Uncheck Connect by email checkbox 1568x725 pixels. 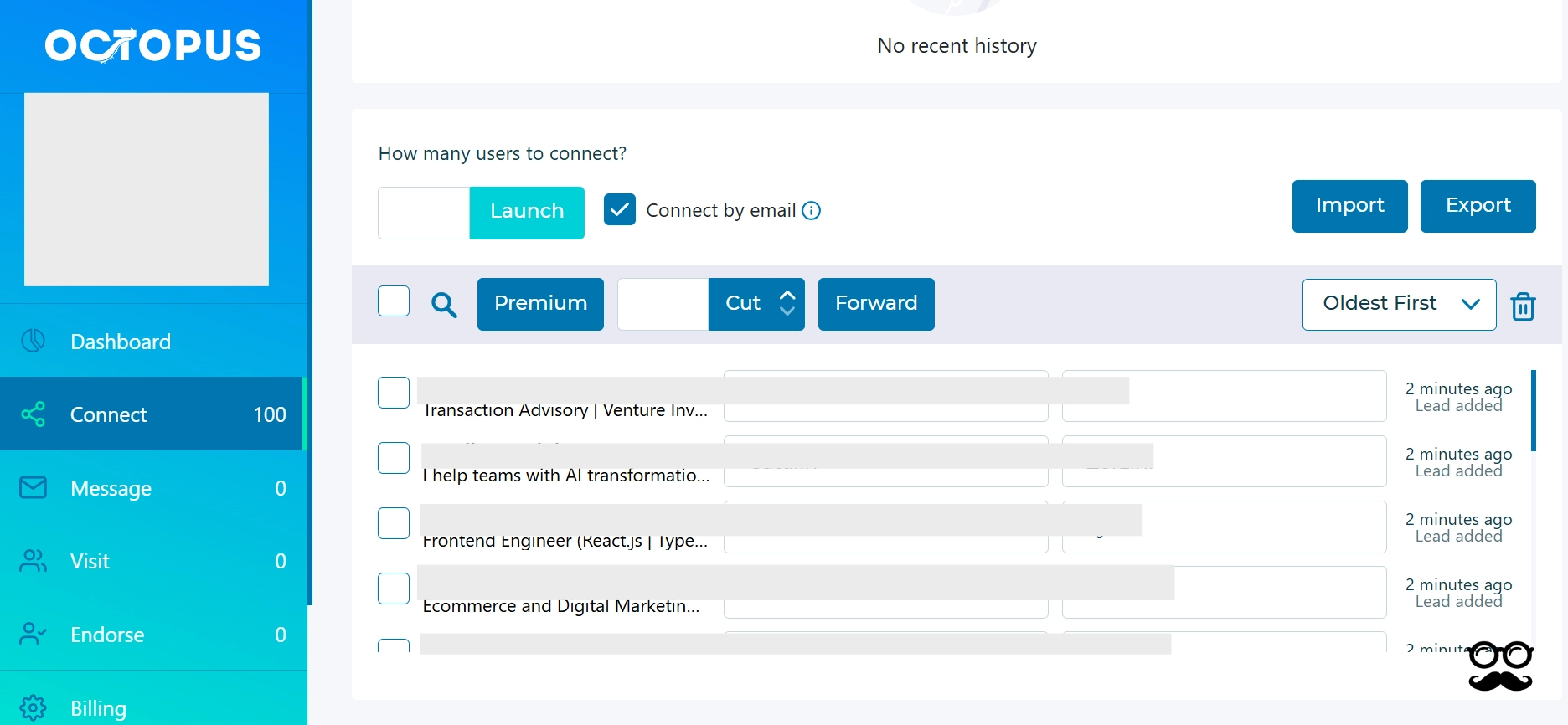pos(620,209)
